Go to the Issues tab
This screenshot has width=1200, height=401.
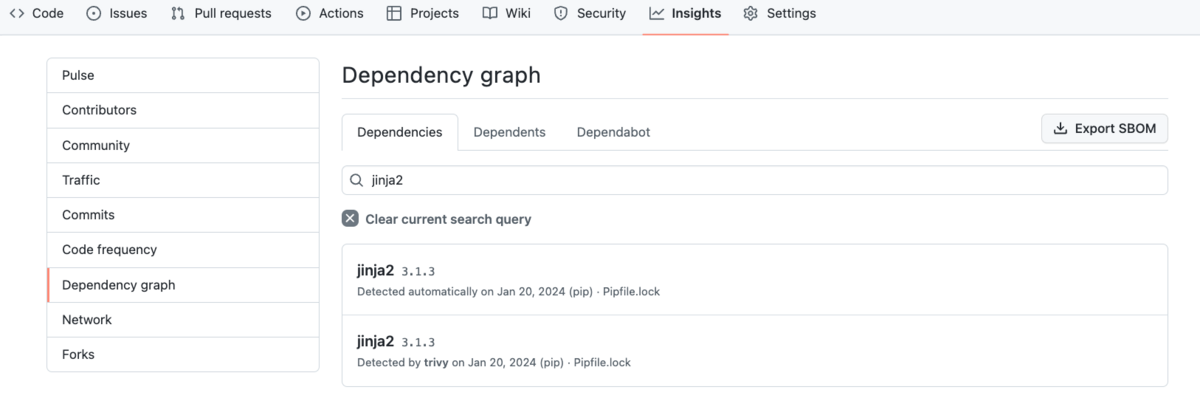(x=117, y=14)
